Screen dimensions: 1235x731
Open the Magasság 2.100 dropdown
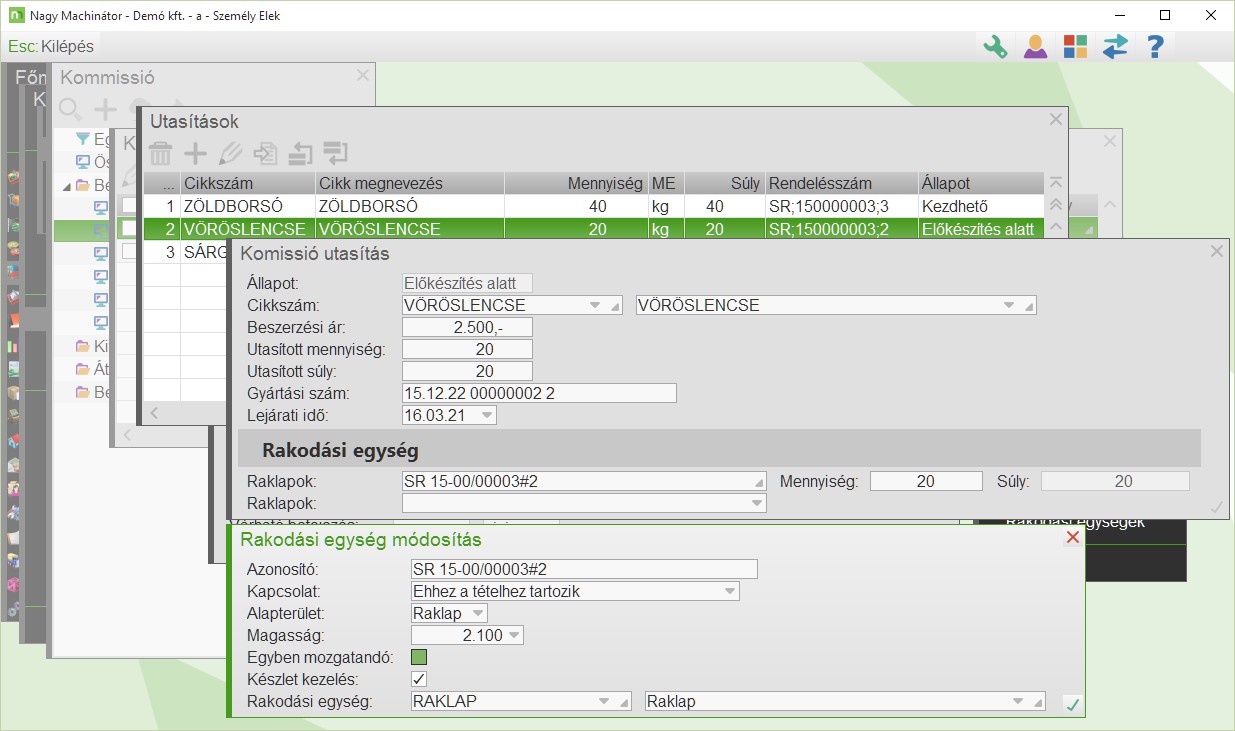(514, 635)
